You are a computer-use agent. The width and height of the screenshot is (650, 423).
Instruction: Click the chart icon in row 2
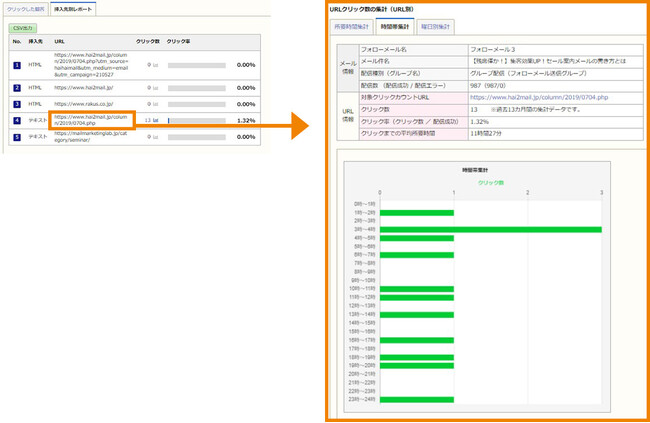[156, 88]
